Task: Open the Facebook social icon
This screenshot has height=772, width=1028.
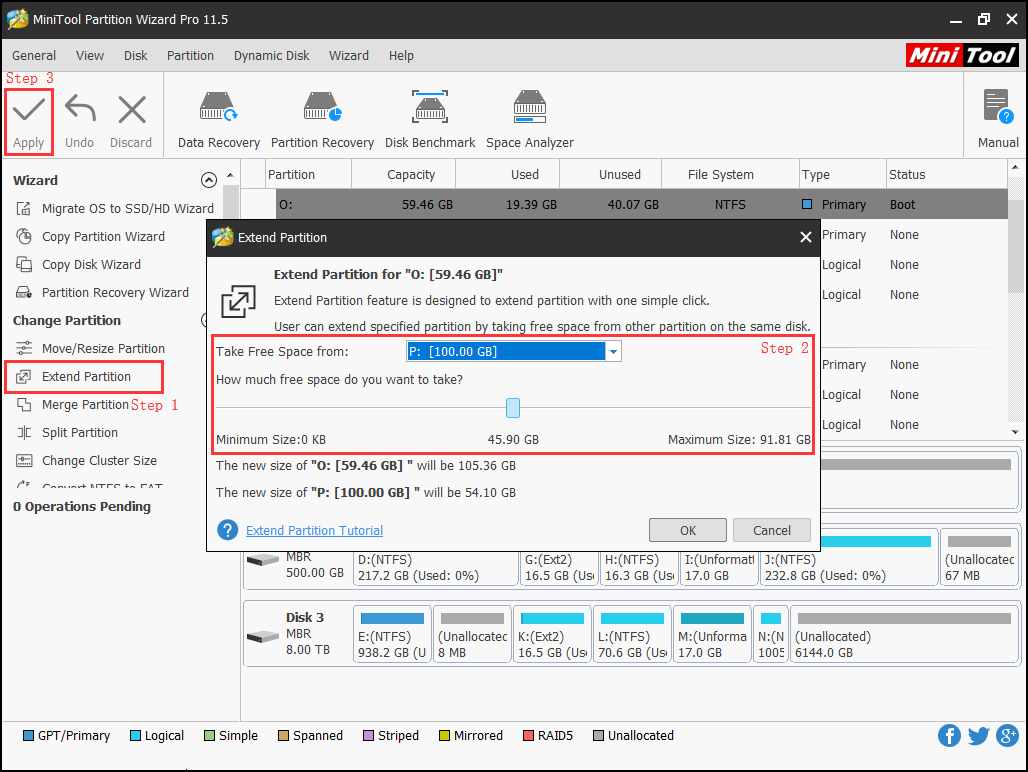Action: point(949,736)
